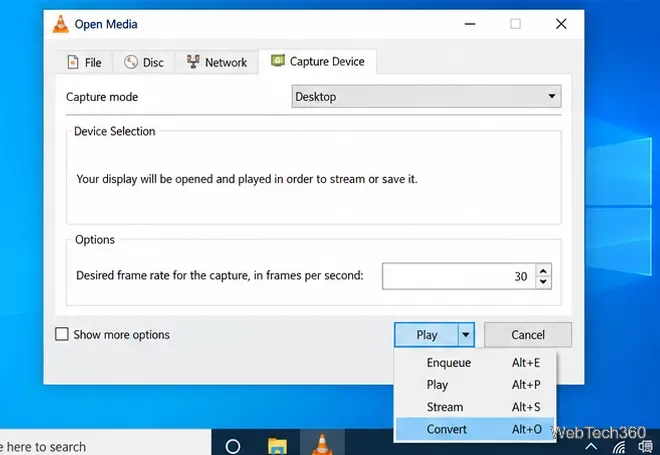Select the Network tab

click(216, 62)
